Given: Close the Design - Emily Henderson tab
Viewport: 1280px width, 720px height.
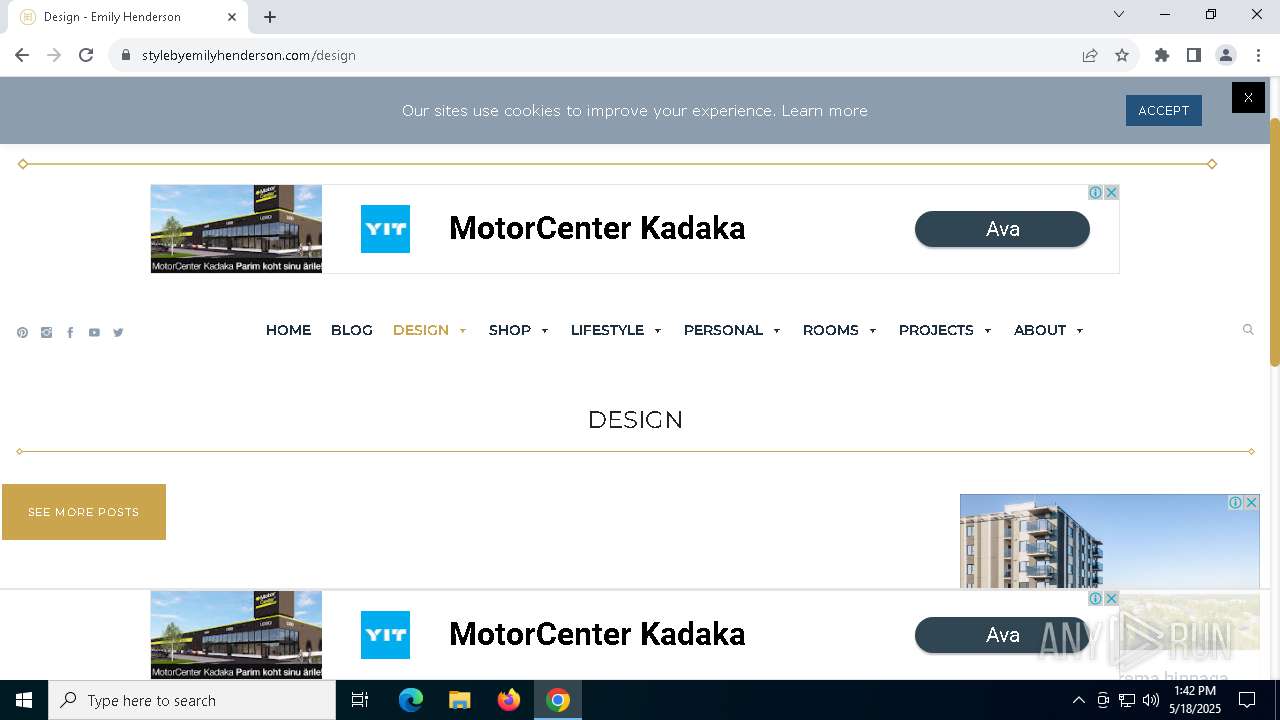Looking at the screenshot, I should click(x=232, y=17).
